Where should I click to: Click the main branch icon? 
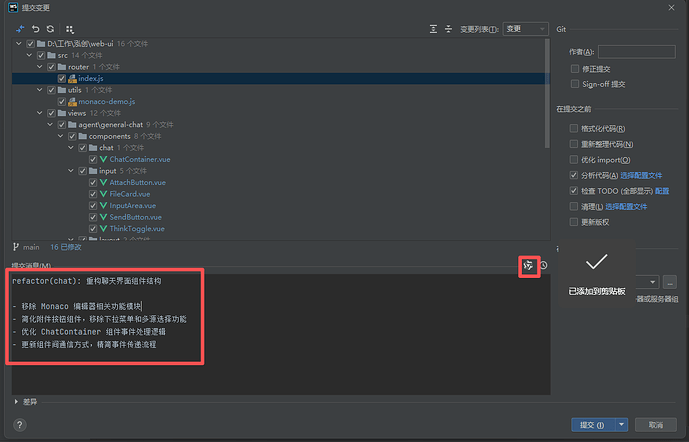[x=16, y=247]
